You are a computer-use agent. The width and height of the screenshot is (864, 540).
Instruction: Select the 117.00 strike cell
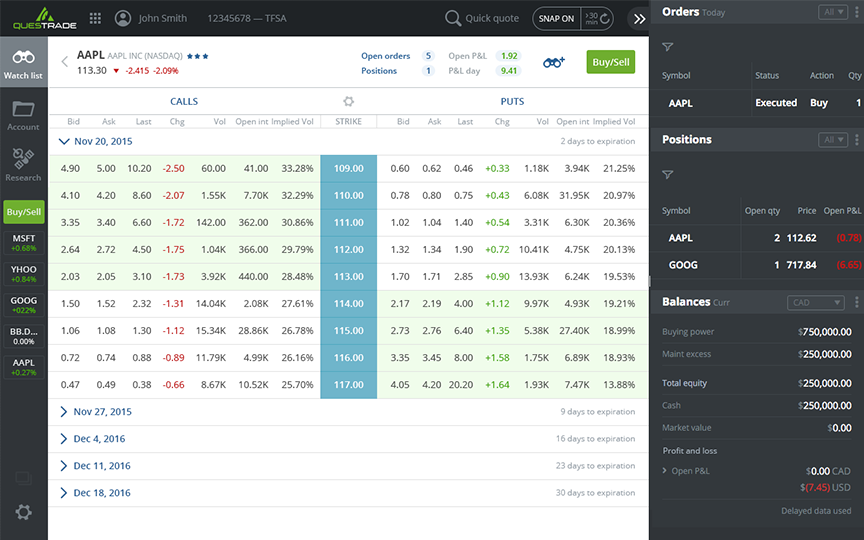coord(348,385)
